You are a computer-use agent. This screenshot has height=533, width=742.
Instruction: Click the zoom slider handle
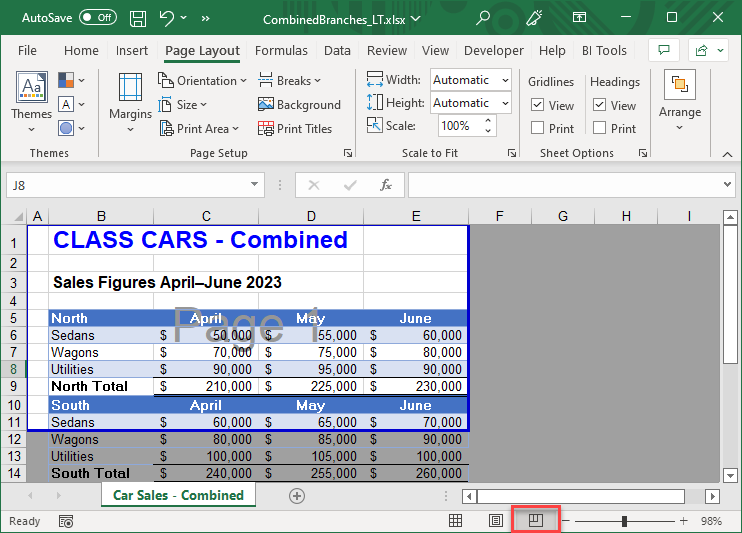[x=624, y=521]
